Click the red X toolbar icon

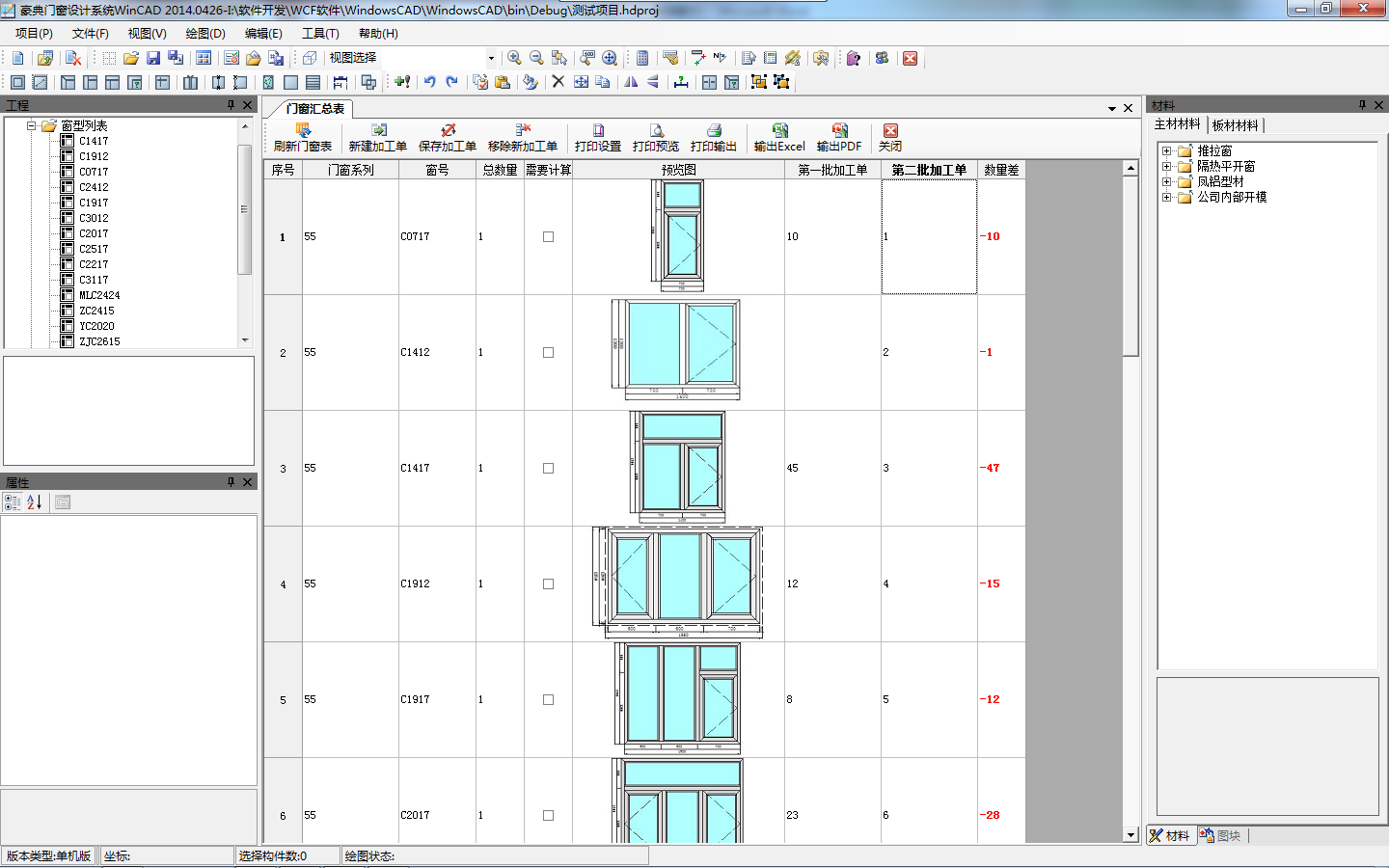coord(910,58)
